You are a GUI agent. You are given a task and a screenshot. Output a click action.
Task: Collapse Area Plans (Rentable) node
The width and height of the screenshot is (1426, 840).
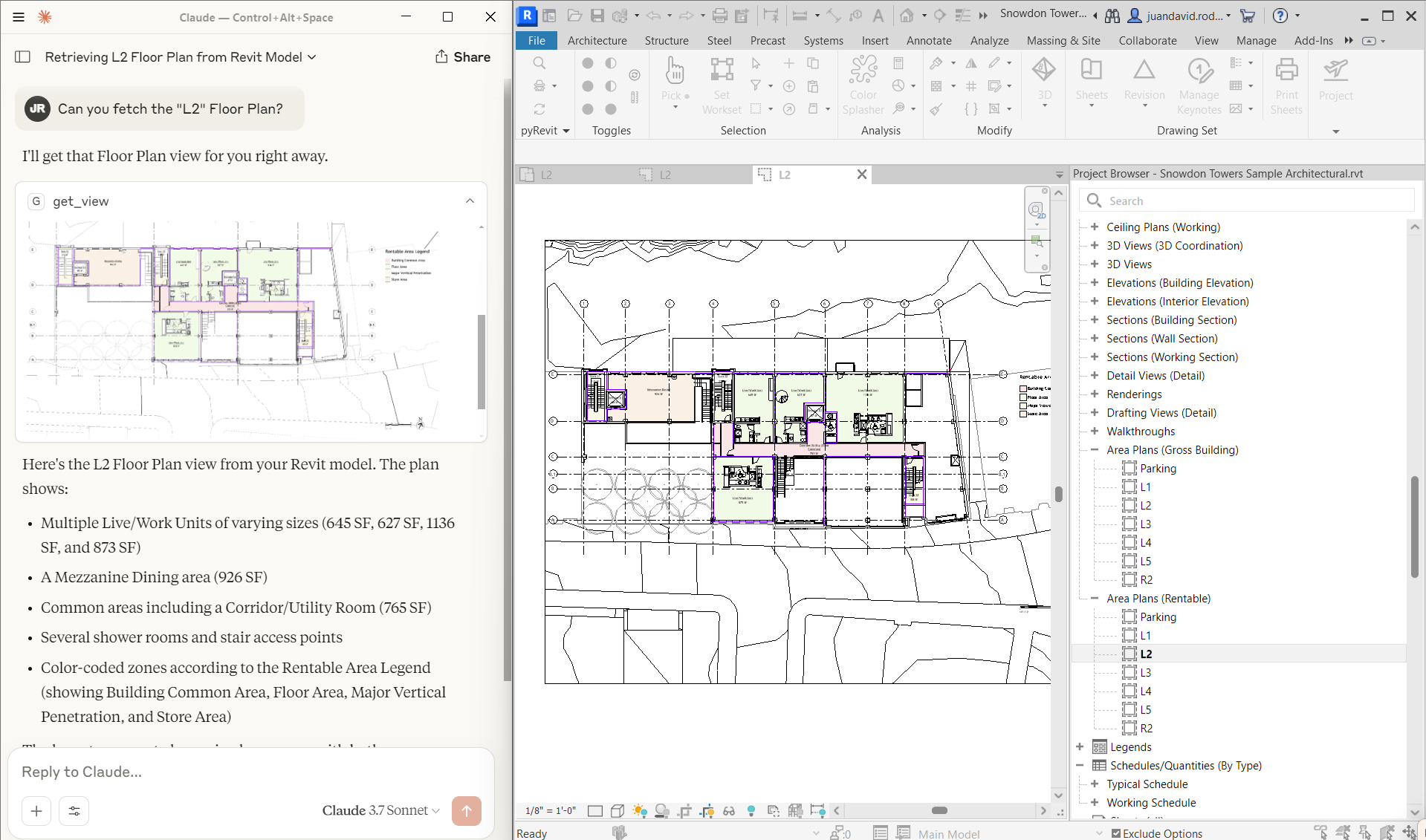pos(1095,598)
